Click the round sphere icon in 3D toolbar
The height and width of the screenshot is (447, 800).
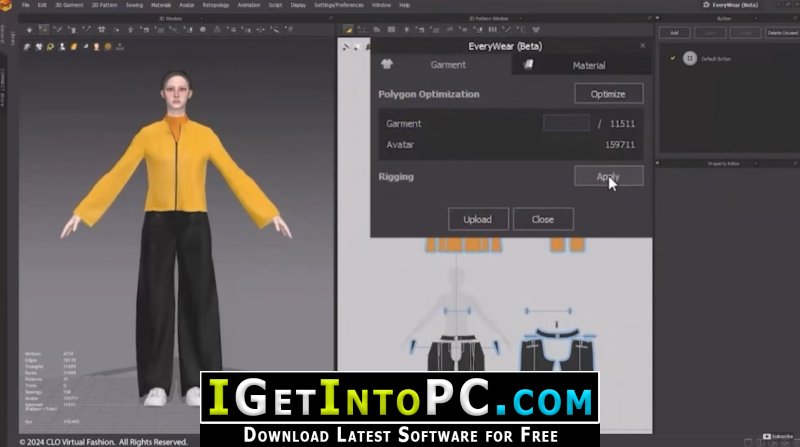[x=203, y=30]
